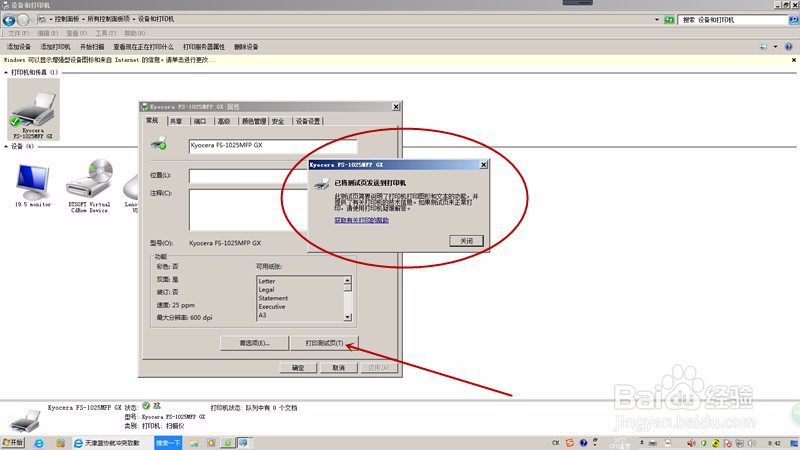Collapse the 设备 group

[6, 146]
